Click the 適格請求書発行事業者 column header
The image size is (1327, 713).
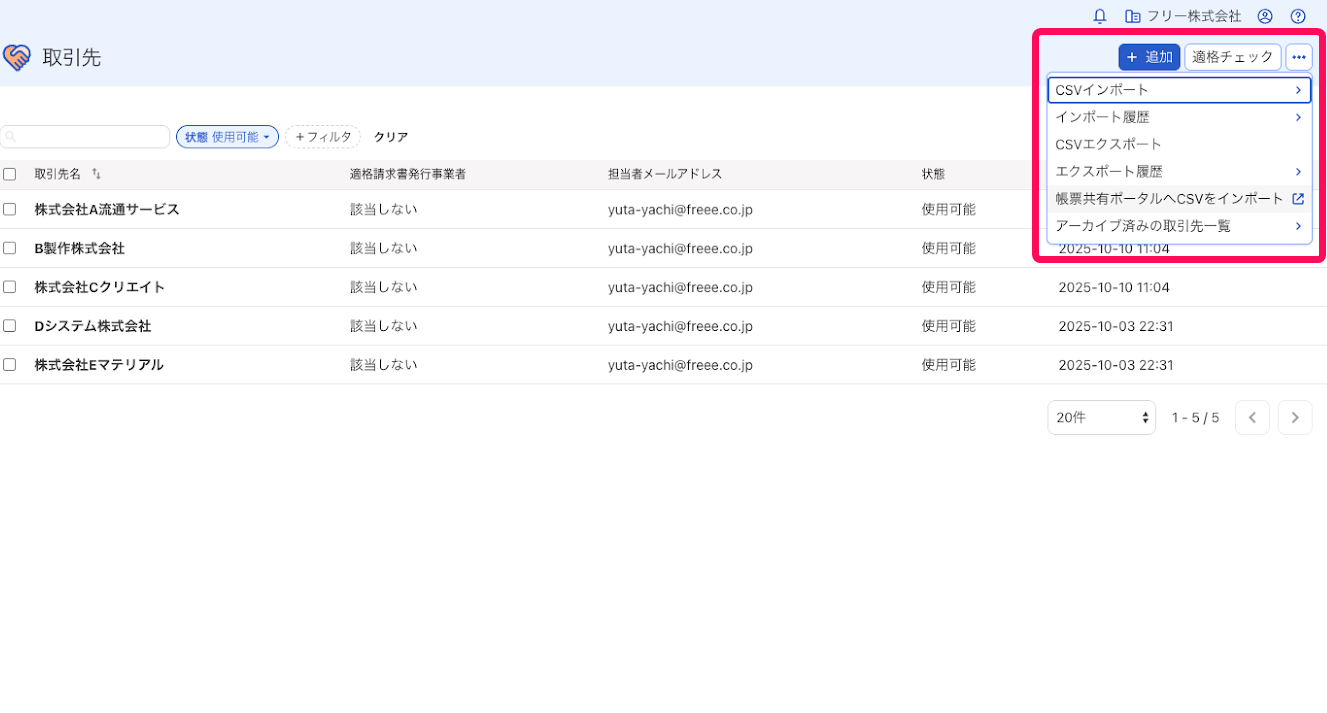[408, 174]
